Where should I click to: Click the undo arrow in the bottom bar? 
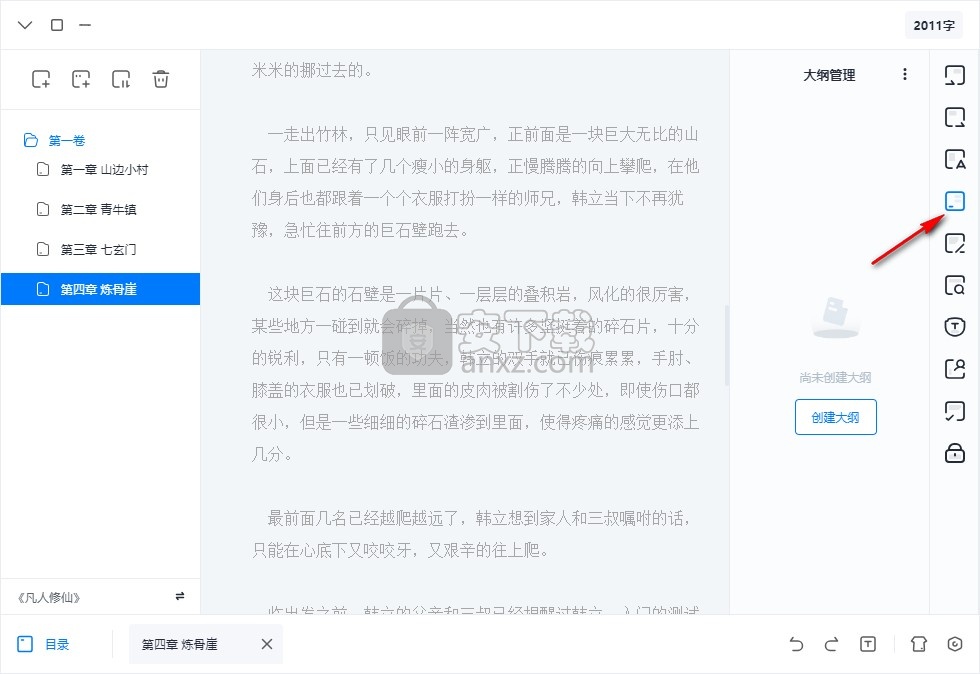796,644
